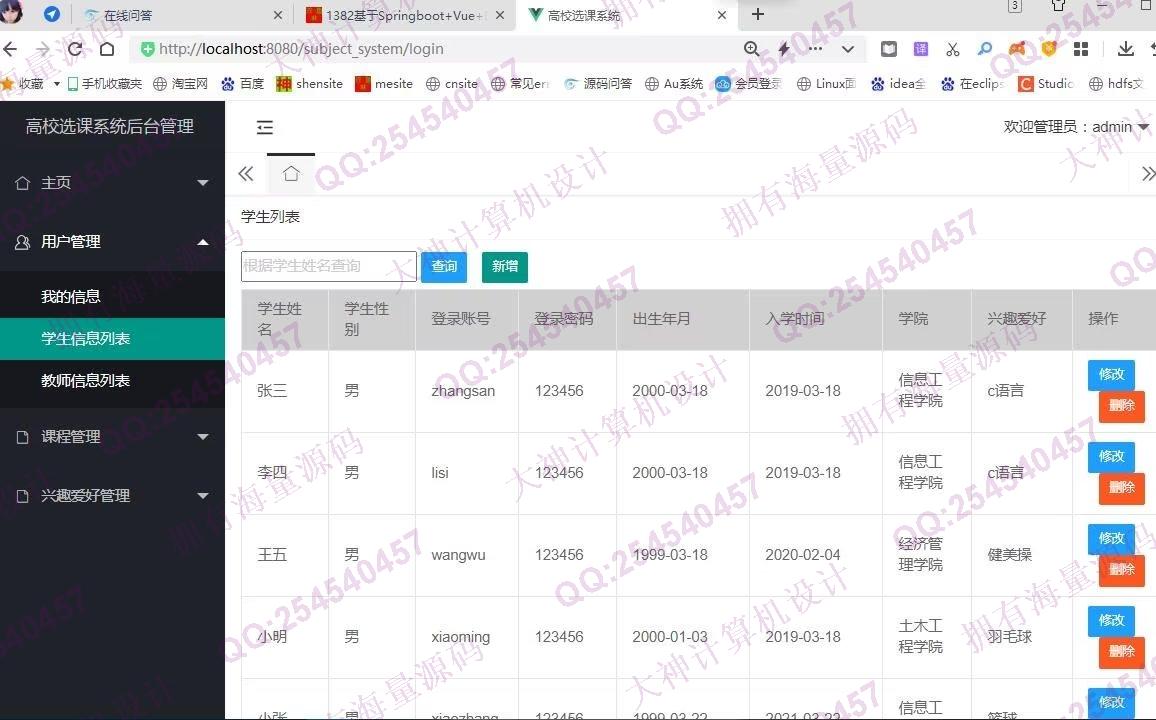The width and height of the screenshot is (1156, 720).
Task: Expand the 收藏 favorites dropdown arrow
Action: (x=57, y=83)
